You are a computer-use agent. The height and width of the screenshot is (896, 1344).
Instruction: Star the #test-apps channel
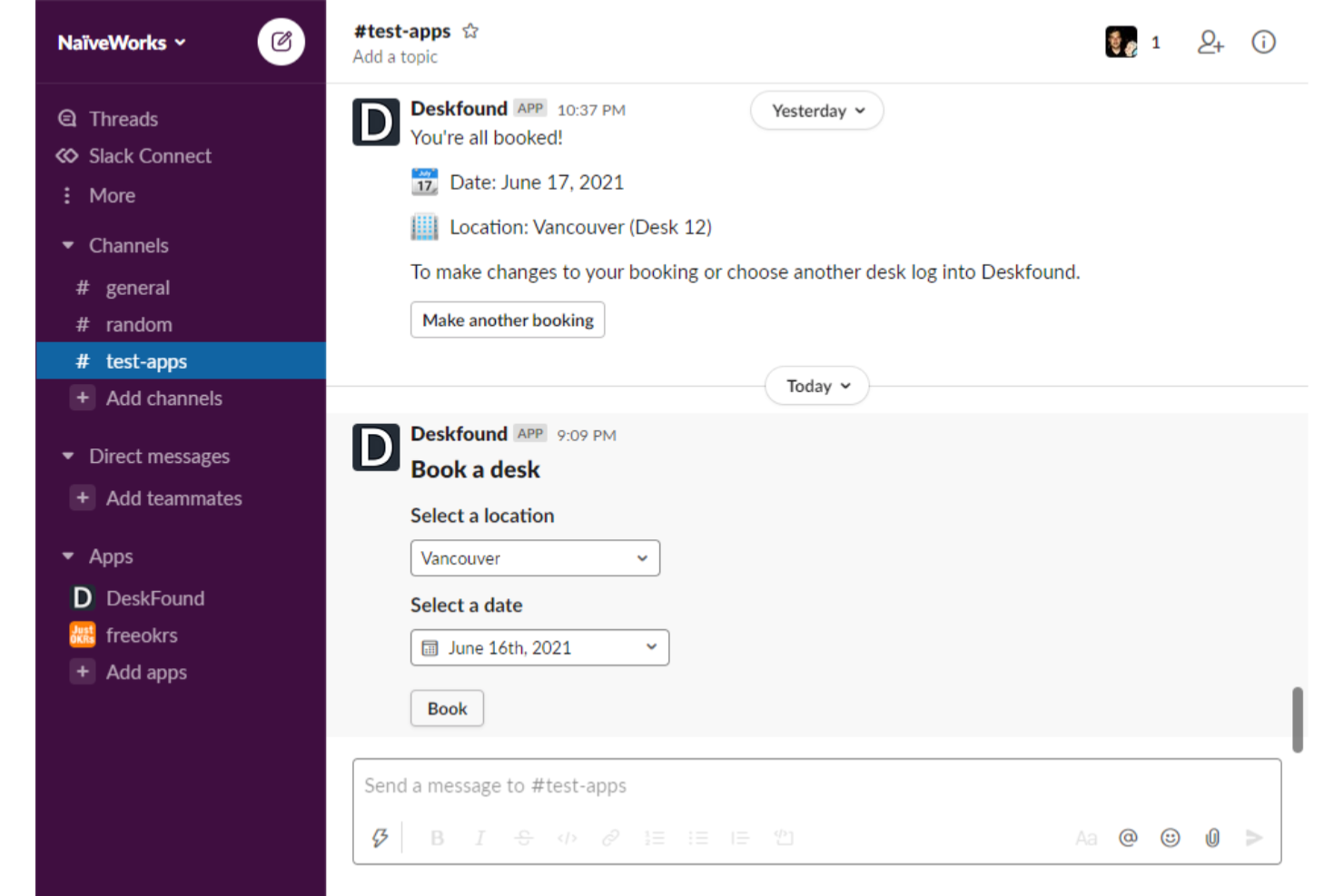click(470, 31)
